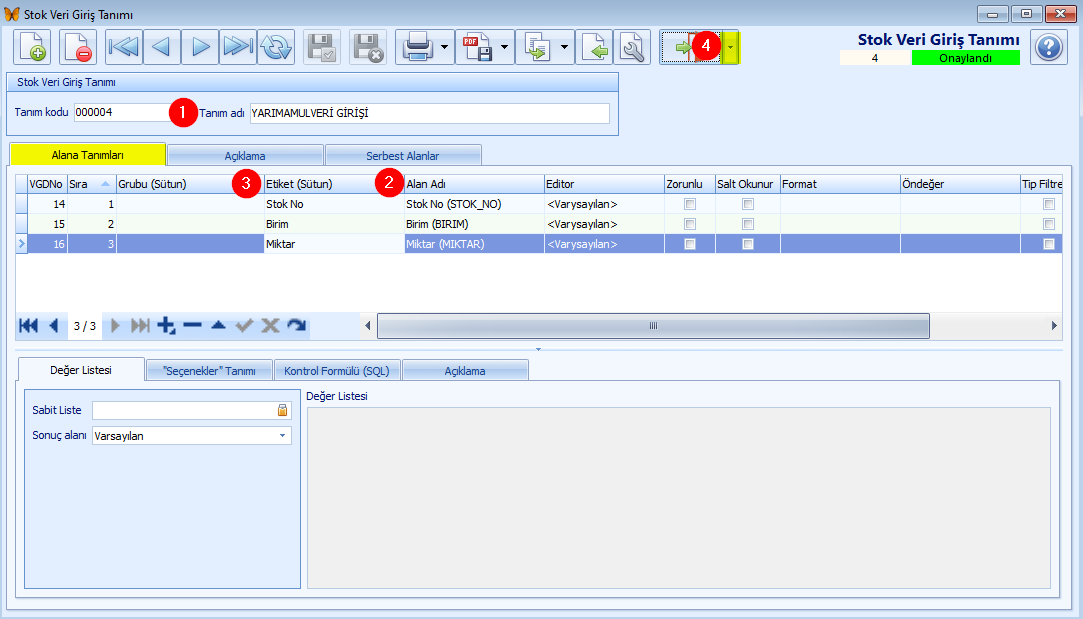Collapse the splitter arrow below the grid
Screen dimensions: 1083x619
tap(539, 349)
